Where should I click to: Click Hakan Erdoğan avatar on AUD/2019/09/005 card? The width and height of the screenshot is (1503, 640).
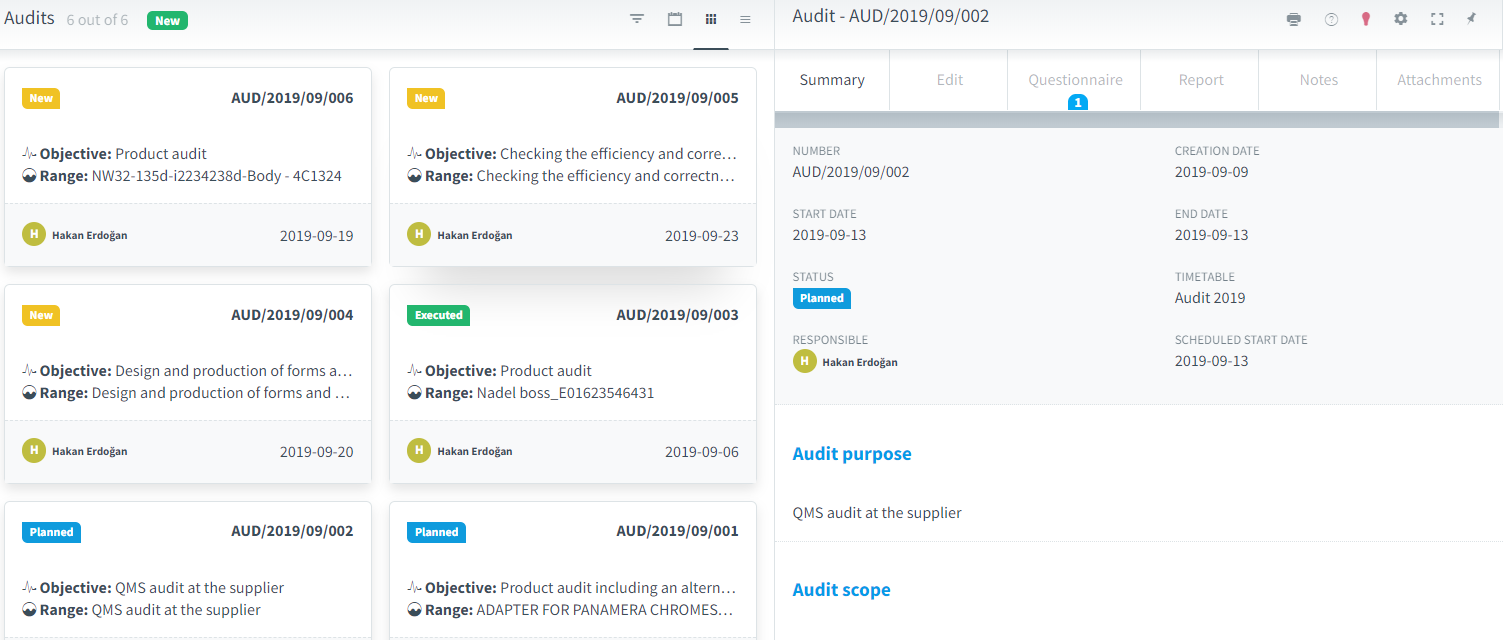[x=419, y=234]
